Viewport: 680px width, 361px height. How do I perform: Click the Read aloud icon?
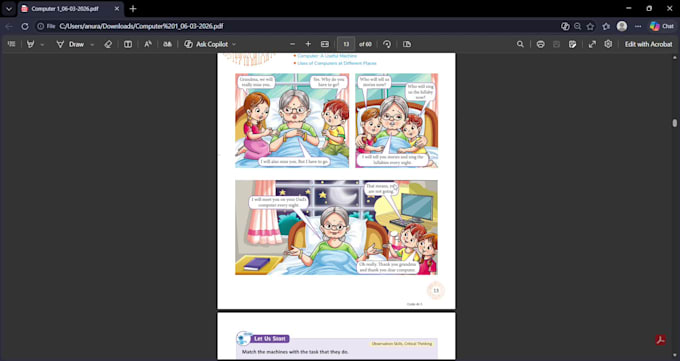coord(148,44)
